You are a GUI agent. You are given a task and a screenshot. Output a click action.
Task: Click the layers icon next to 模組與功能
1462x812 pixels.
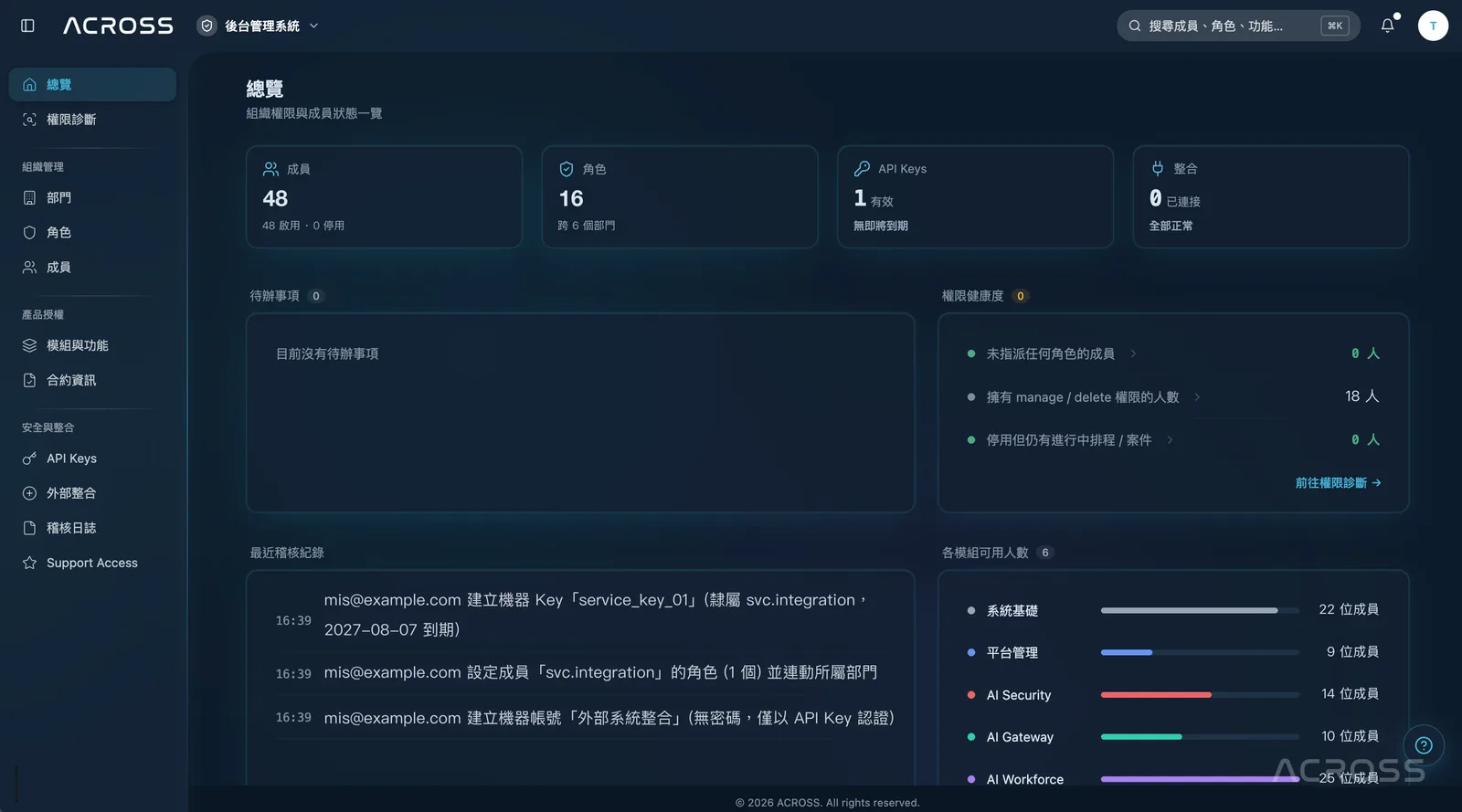(x=29, y=345)
